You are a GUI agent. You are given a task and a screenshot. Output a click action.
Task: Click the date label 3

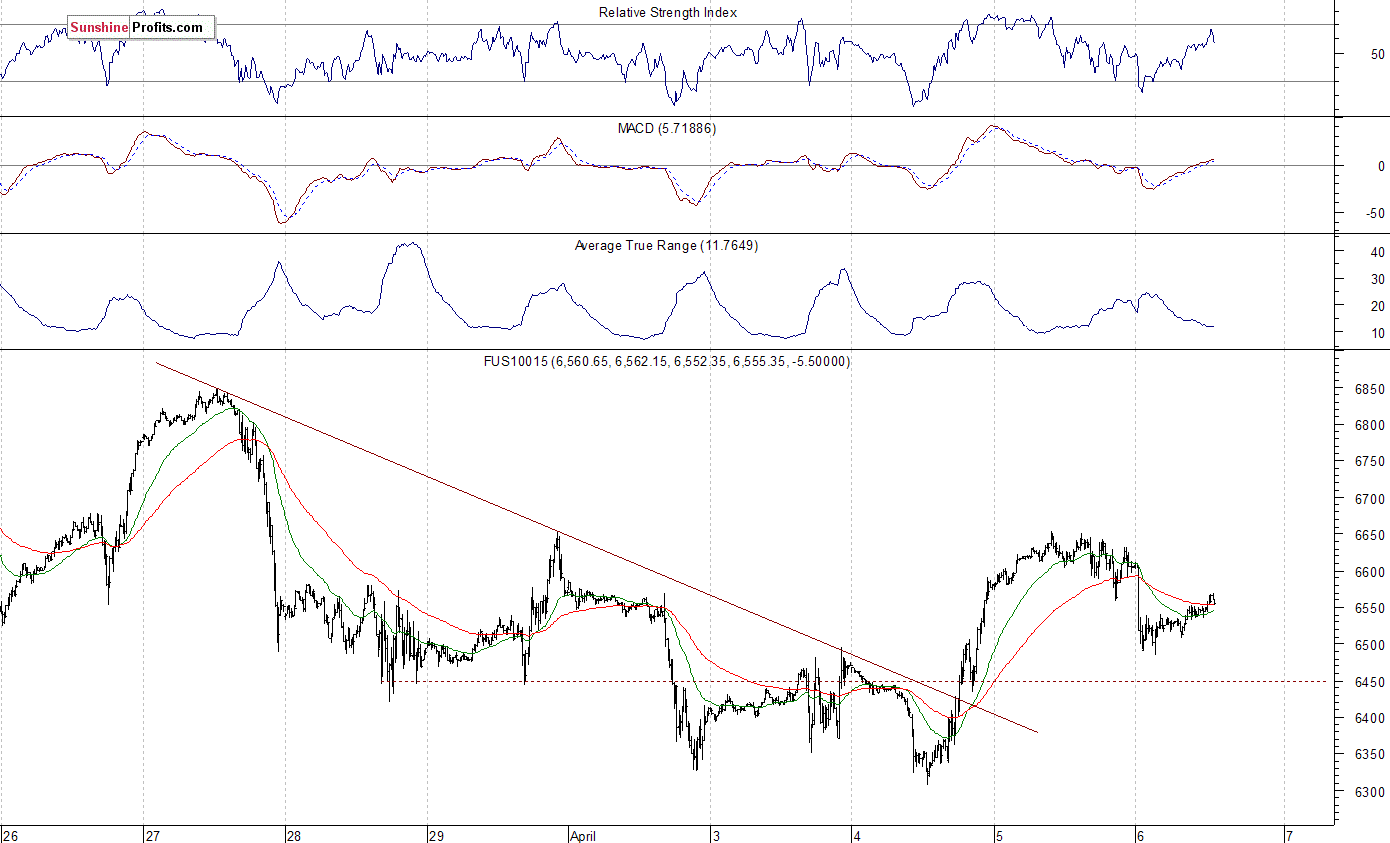click(717, 835)
